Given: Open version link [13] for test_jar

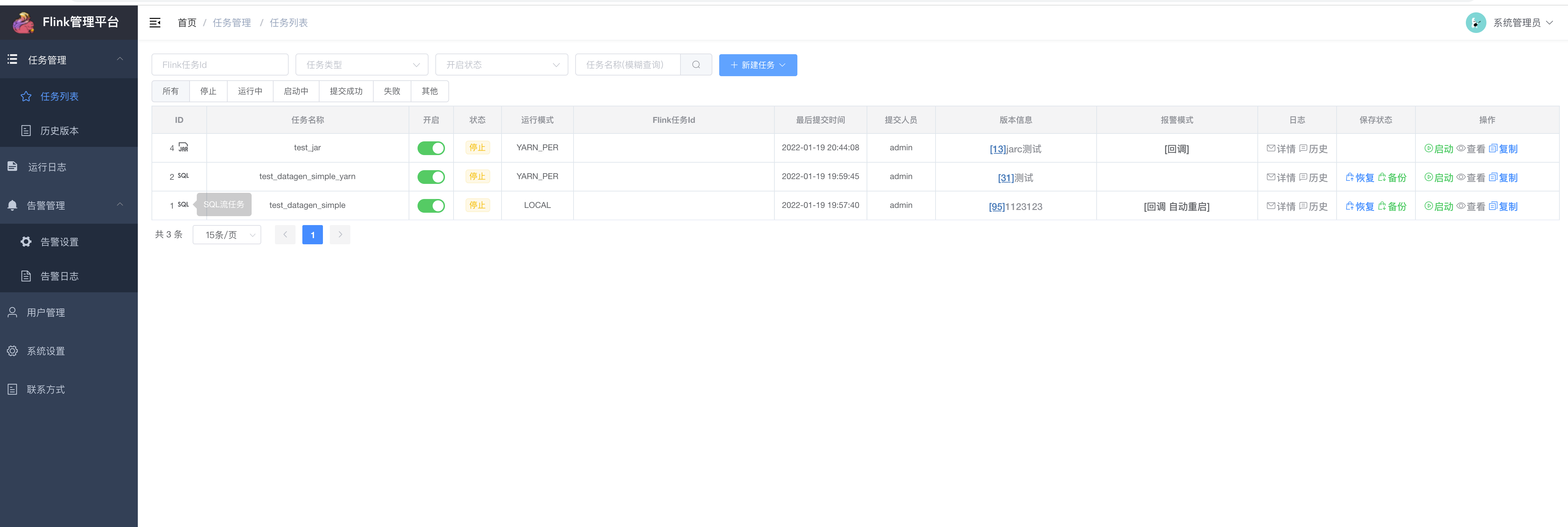Looking at the screenshot, I should coord(998,149).
